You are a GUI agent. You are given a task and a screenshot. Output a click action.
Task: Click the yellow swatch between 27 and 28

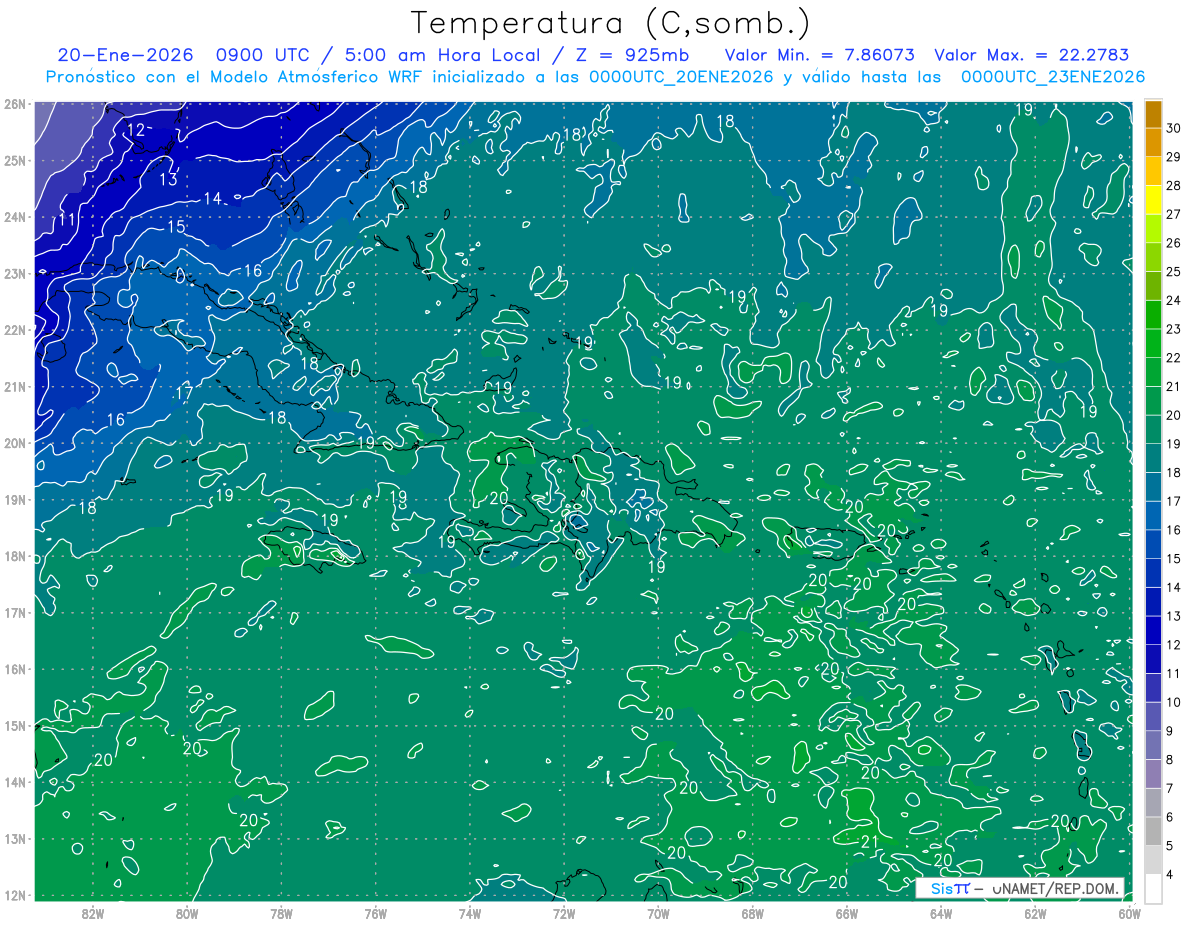tap(1153, 200)
